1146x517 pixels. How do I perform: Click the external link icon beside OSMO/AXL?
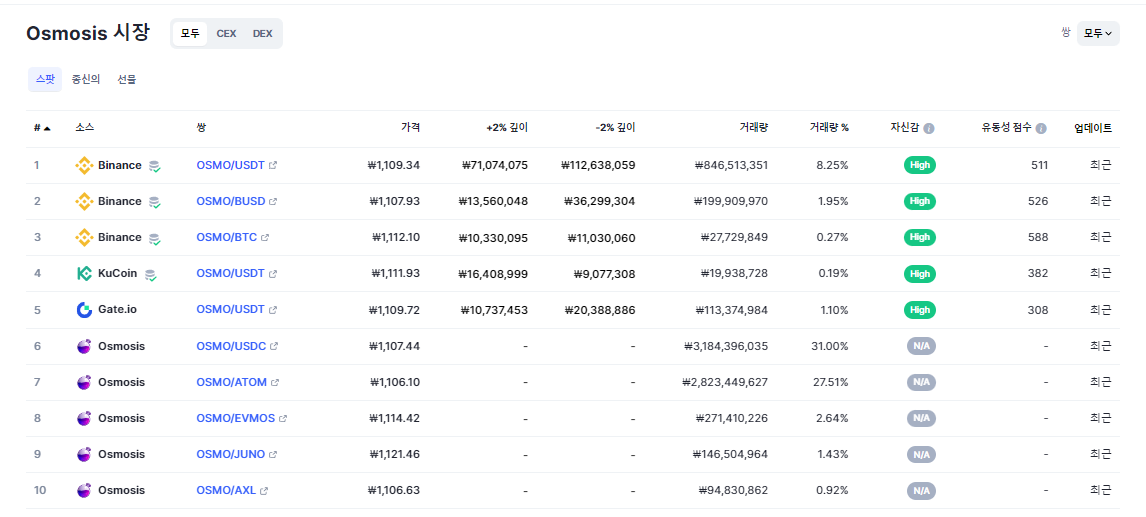(x=265, y=491)
